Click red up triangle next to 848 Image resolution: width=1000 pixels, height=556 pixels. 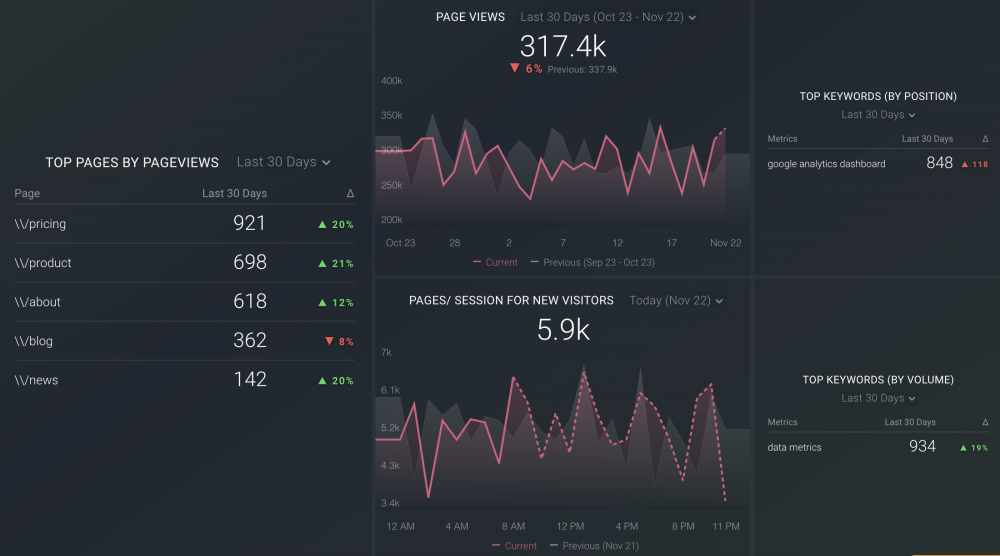[965, 164]
